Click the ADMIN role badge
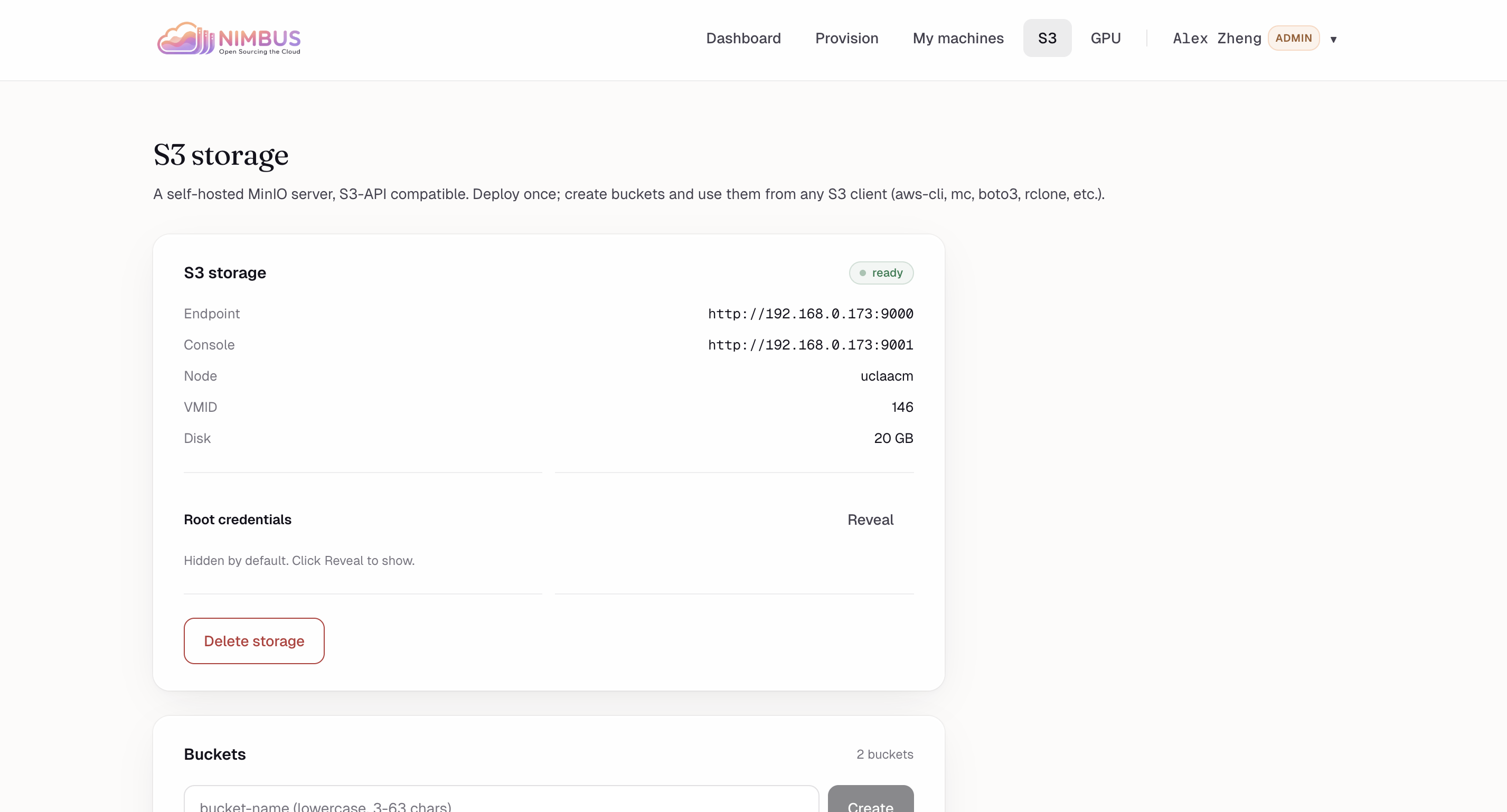This screenshot has height=812, width=1507. pos(1293,38)
